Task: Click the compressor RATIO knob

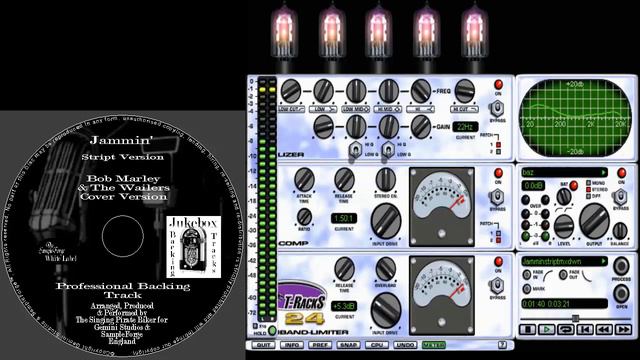Action: [304, 217]
